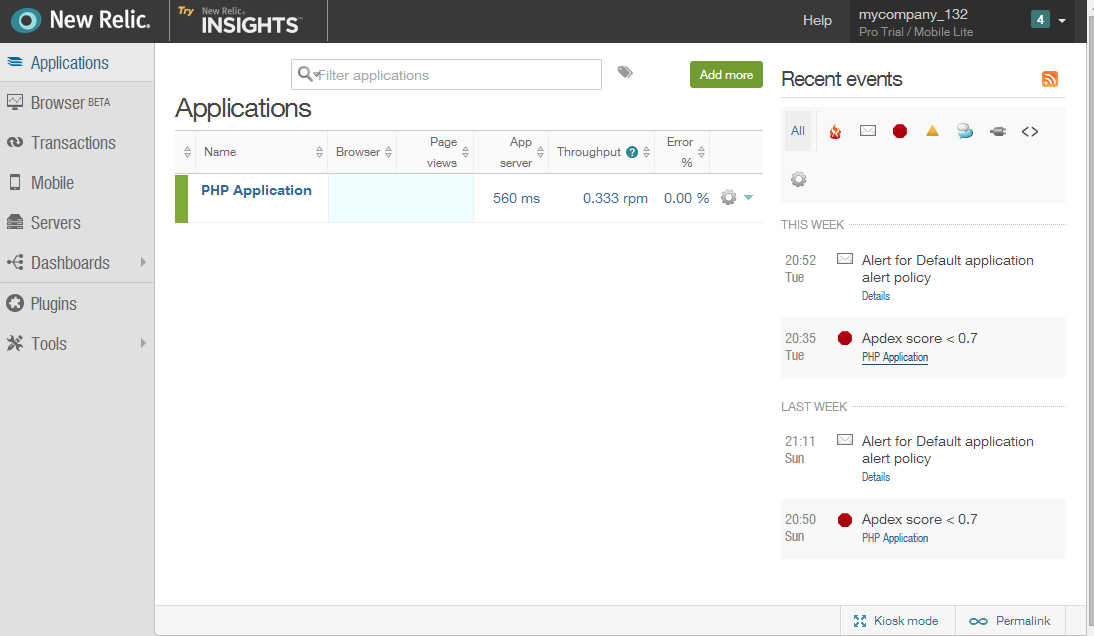The height and width of the screenshot is (636, 1094).
Task: Click the Mobile device icon
Action: (15, 183)
